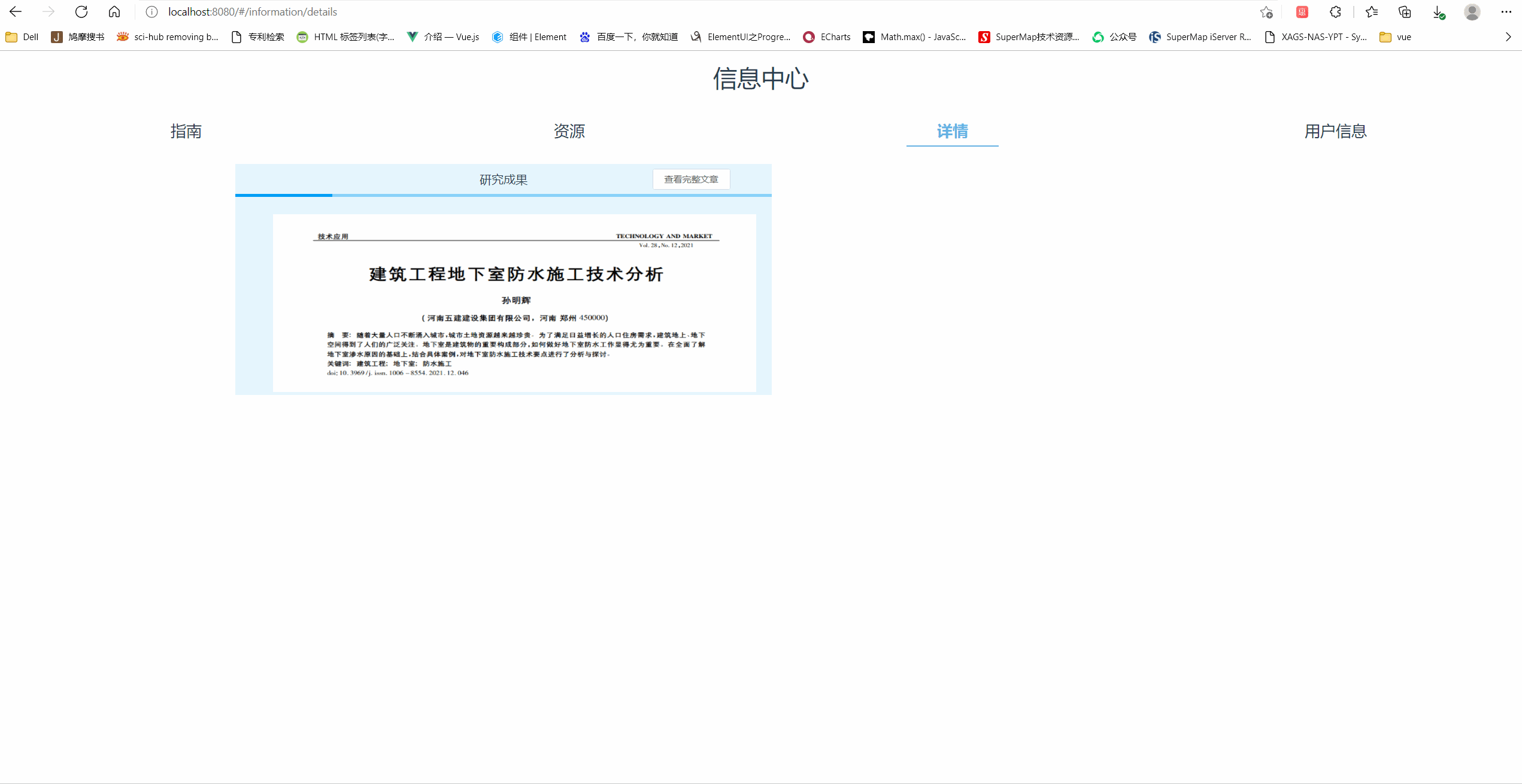Screen dimensions: 1522x784
Task: Open the ECharts bookmark
Action: (827, 37)
